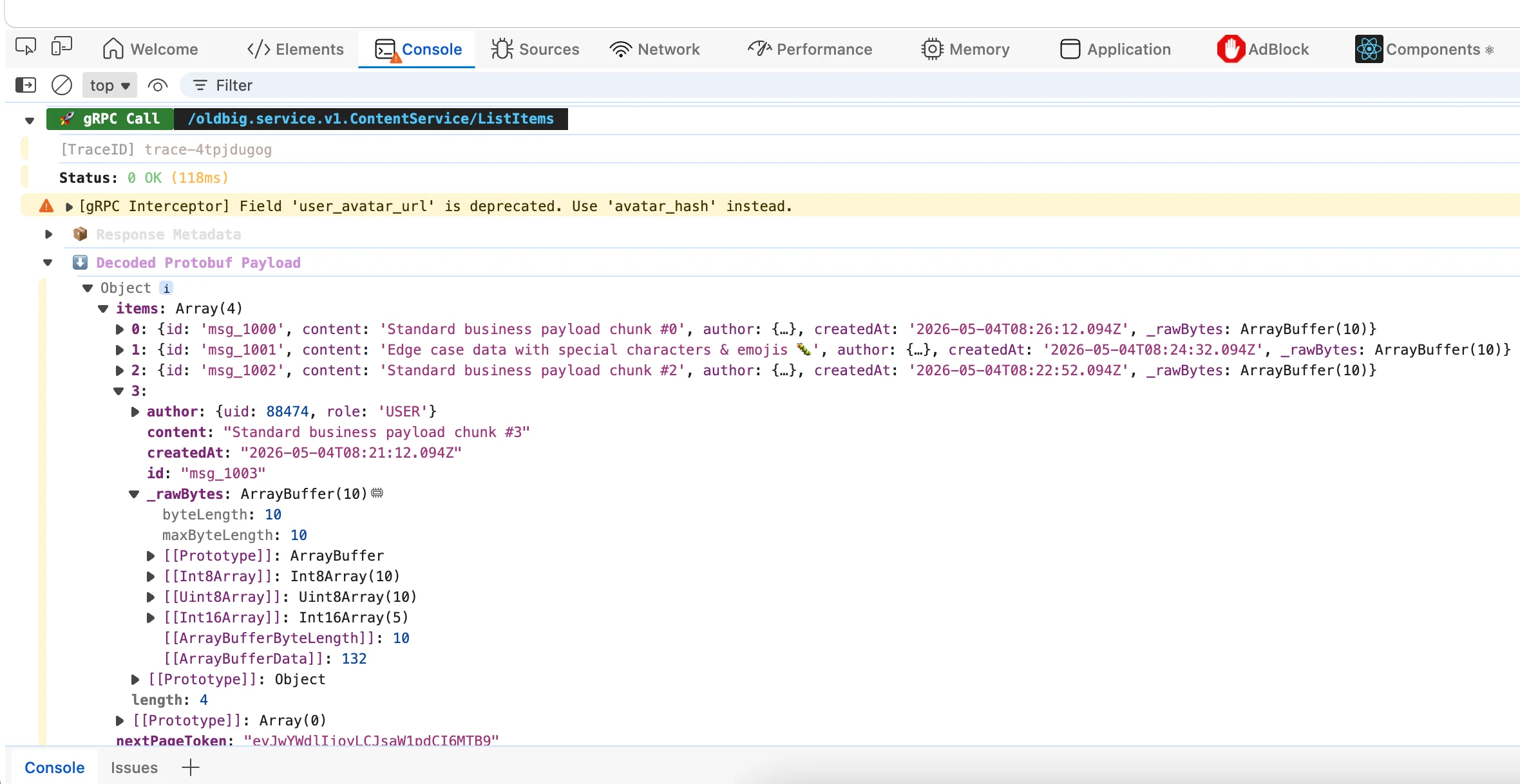Collapse array item 3
This screenshot has height=784, width=1520.
coord(119,391)
